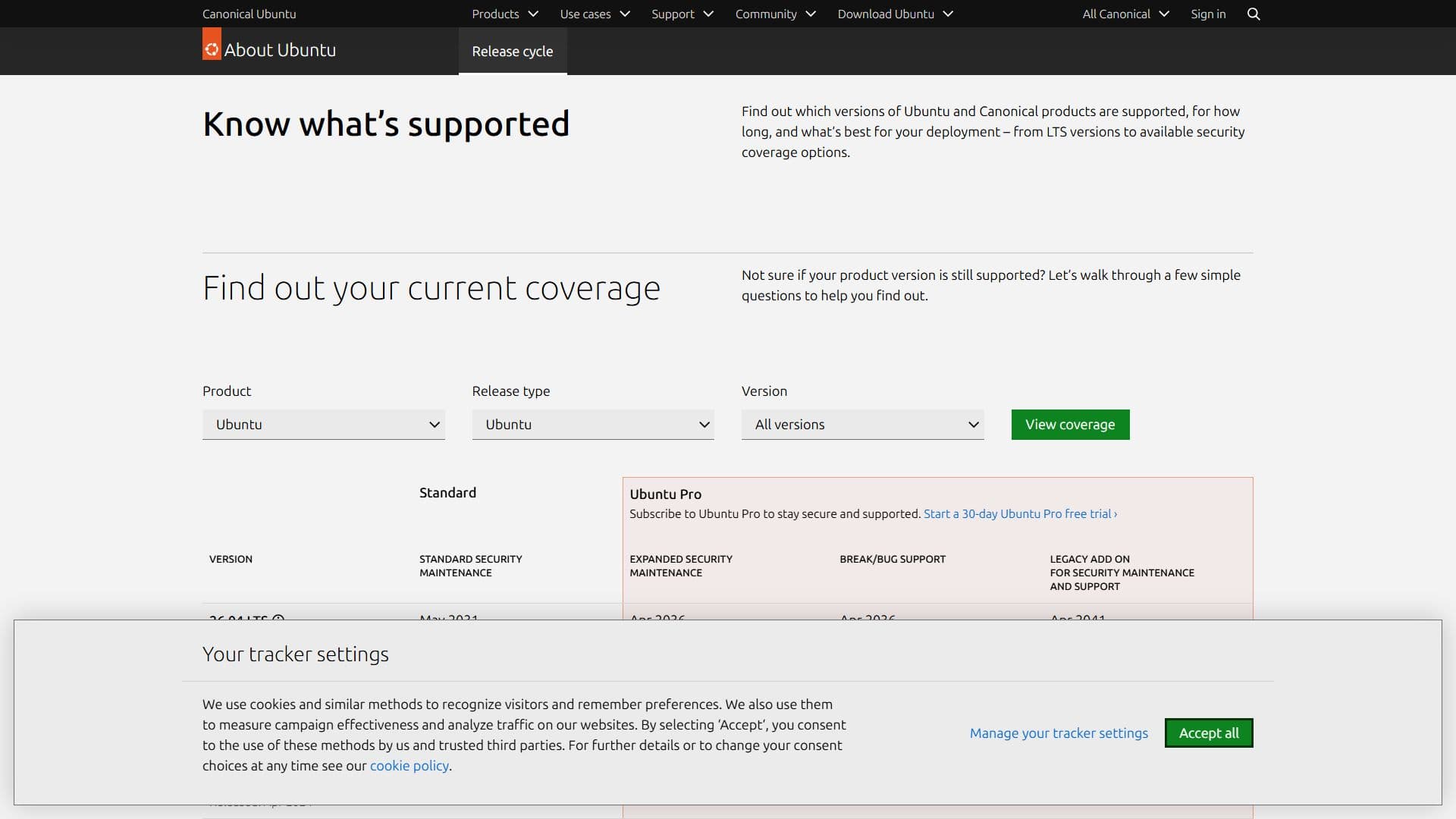Open the Community menu
Image resolution: width=1456 pixels, height=819 pixels.
pos(776,14)
